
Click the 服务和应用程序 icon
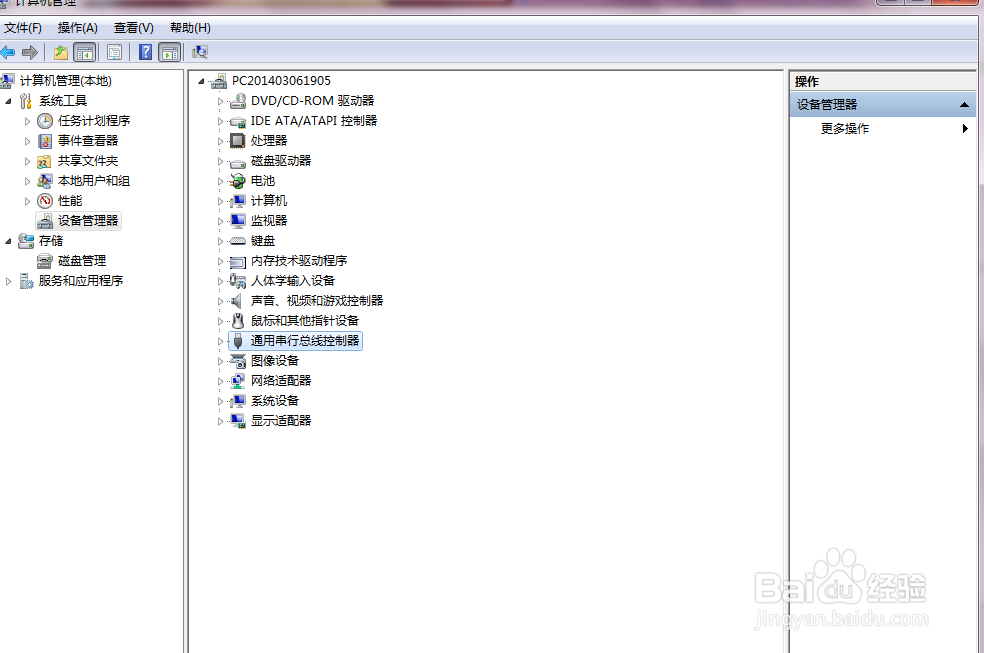coord(26,280)
